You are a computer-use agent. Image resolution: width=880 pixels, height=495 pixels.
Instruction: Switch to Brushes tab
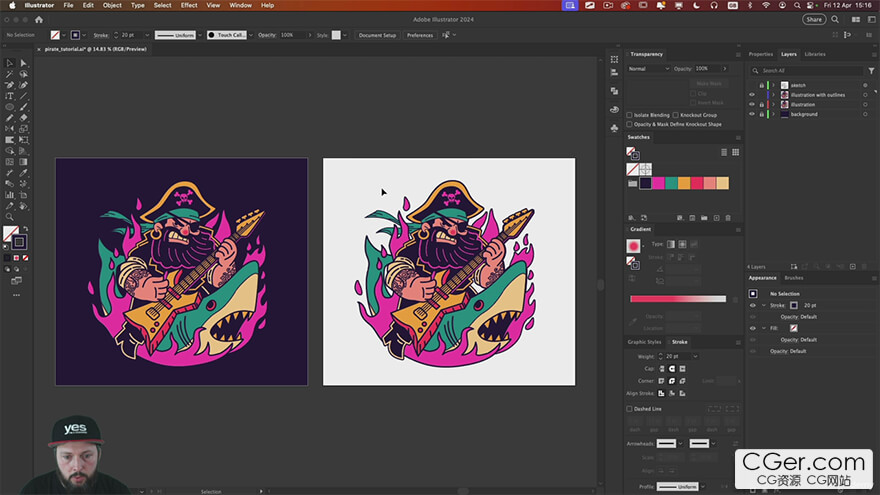pos(794,278)
